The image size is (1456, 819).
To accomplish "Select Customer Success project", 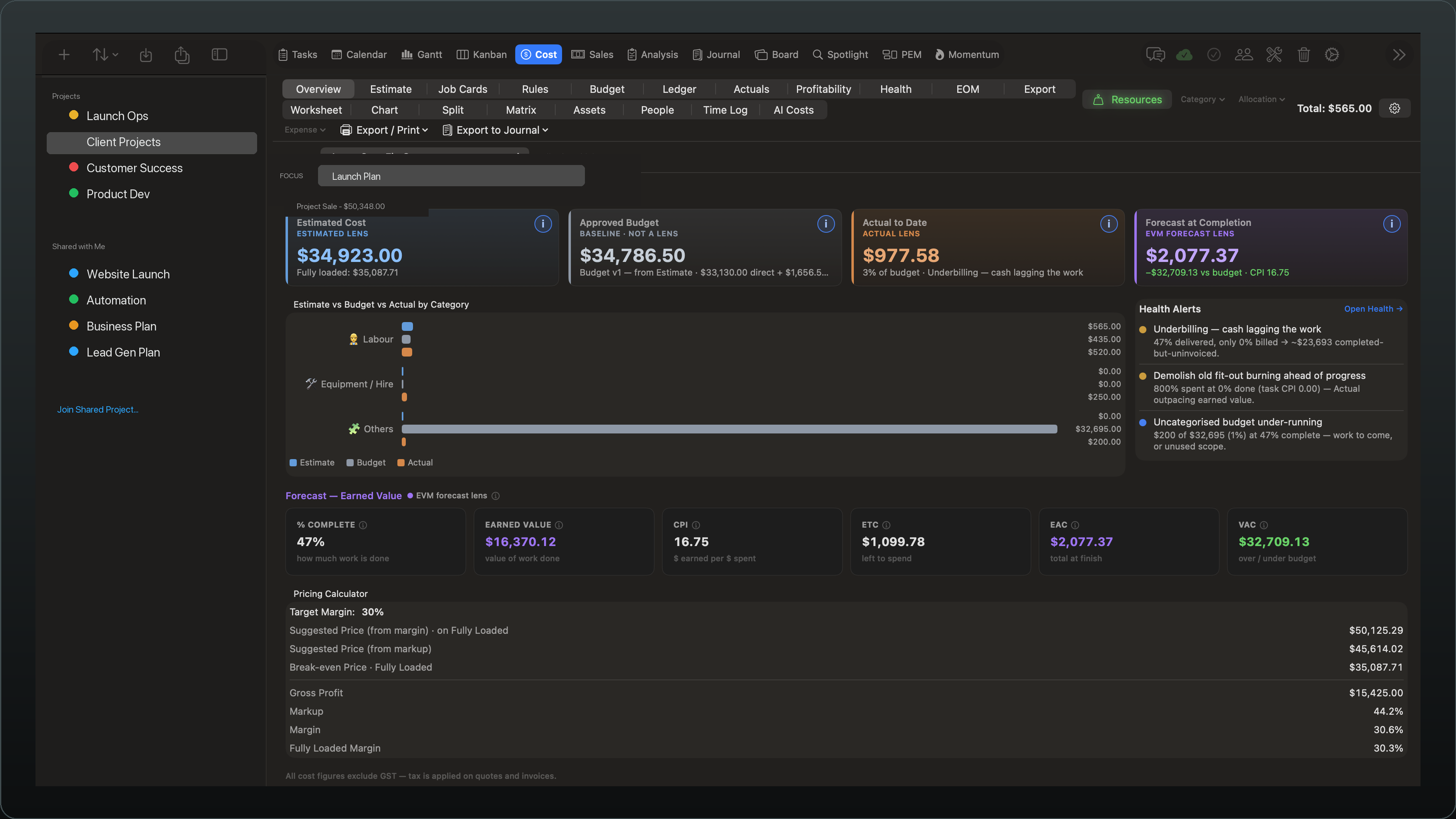I will click(152, 168).
